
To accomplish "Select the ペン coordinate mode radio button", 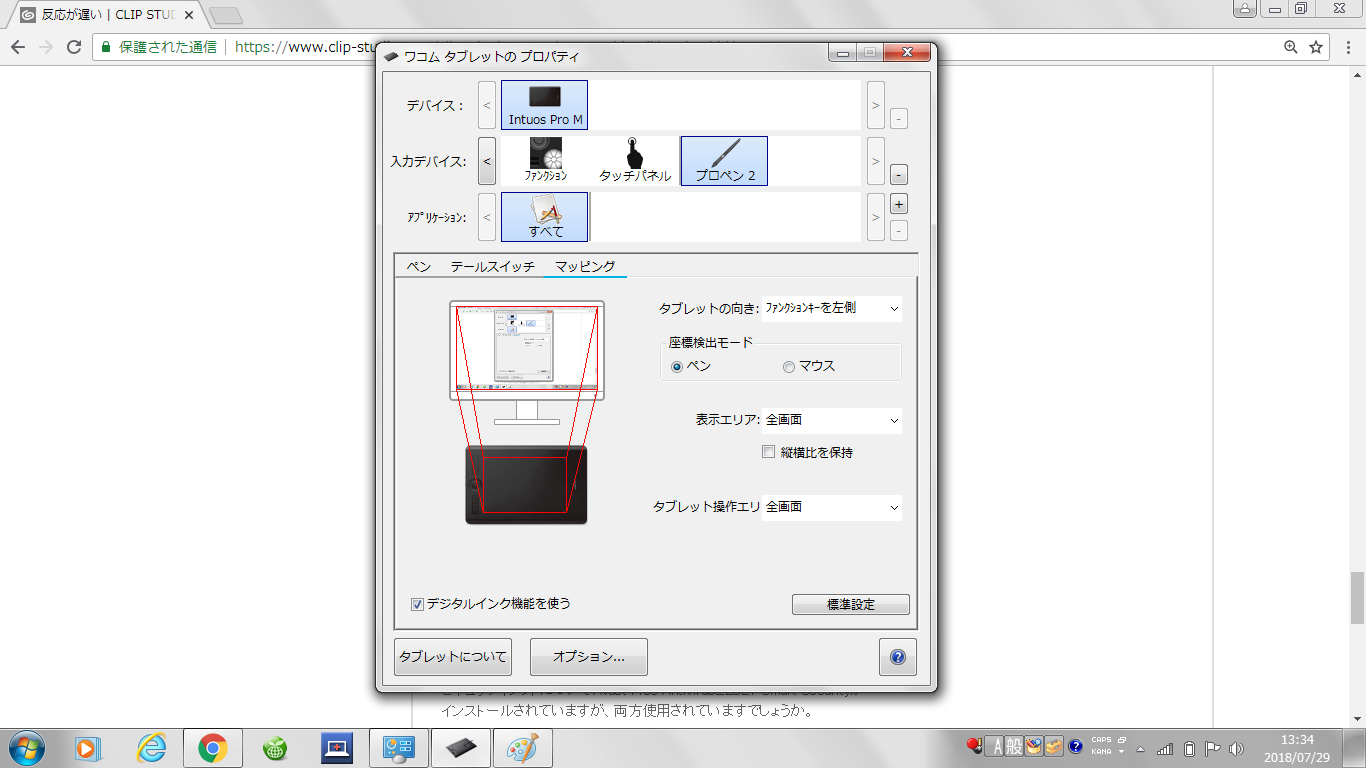I will pyautogui.click(x=677, y=367).
